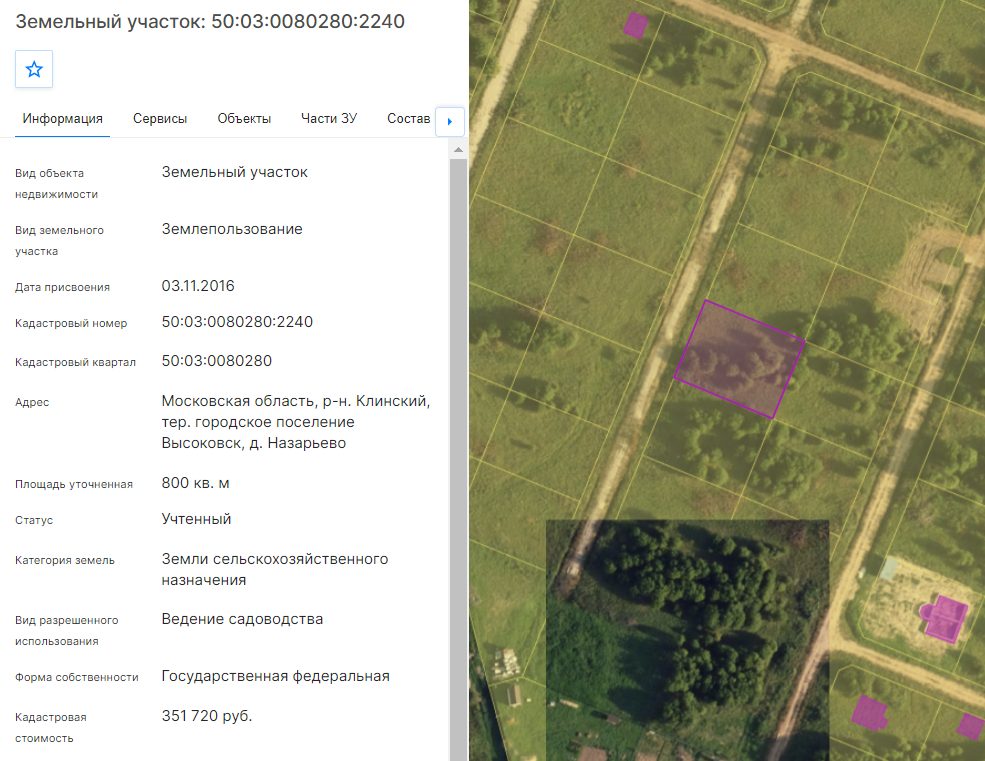Click the cadastral quarter value 50:03:0080280
Image resolution: width=985 pixels, height=761 pixels.
[x=217, y=361]
